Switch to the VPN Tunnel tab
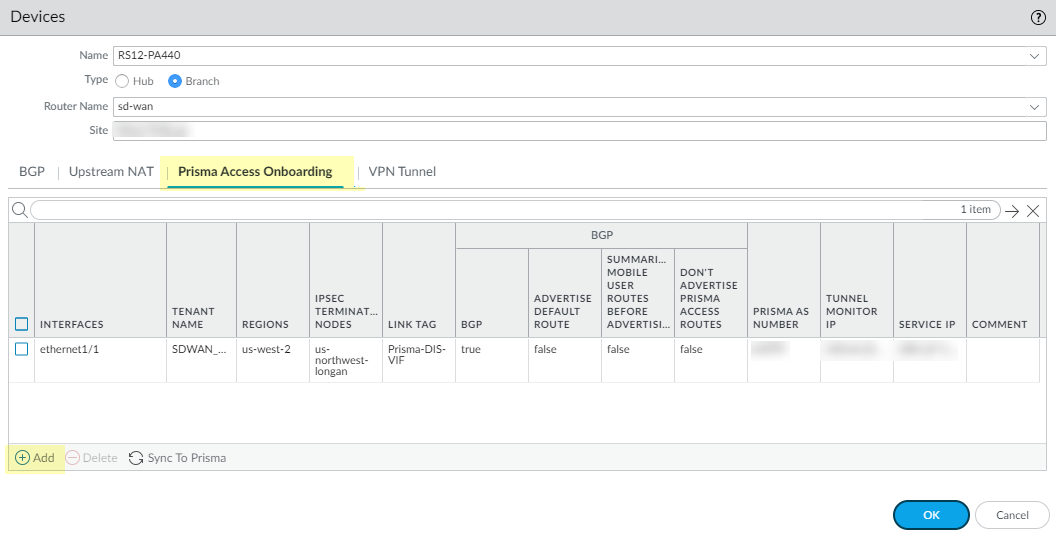This screenshot has height=552, width=1056. pos(402,172)
